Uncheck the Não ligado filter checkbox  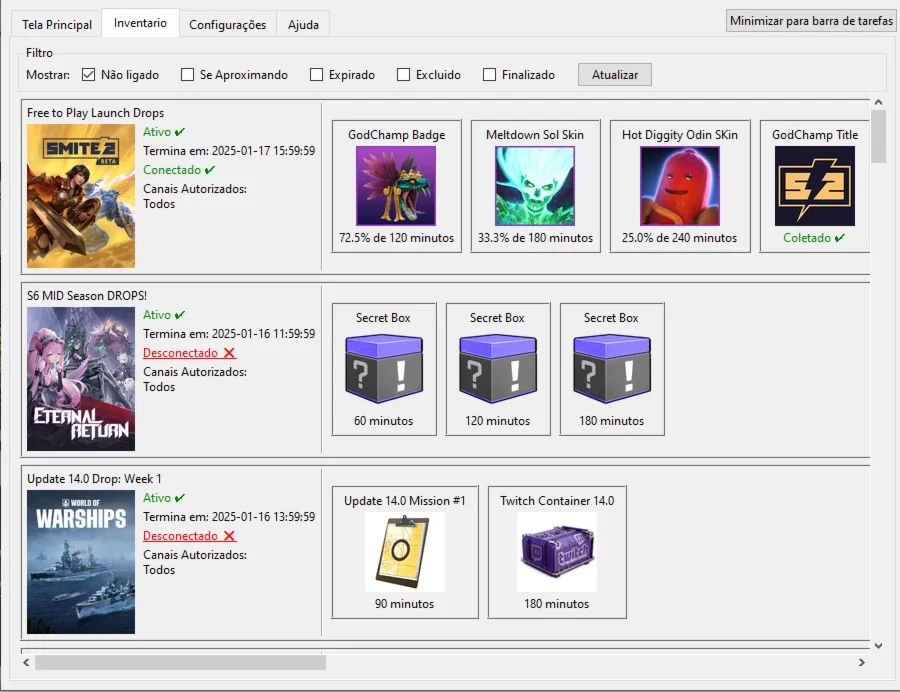[88, 75]
